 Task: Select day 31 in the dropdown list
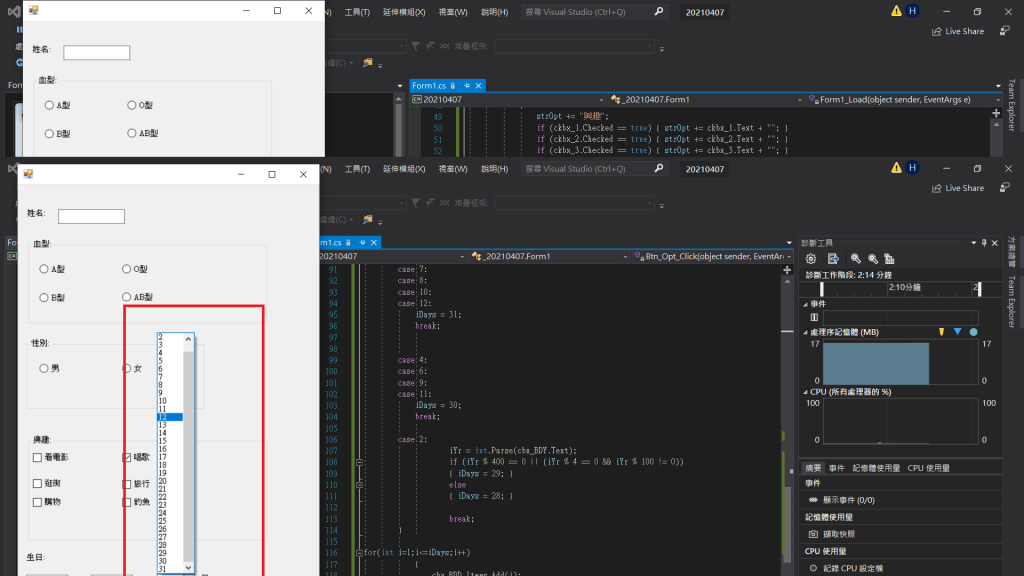170,569
